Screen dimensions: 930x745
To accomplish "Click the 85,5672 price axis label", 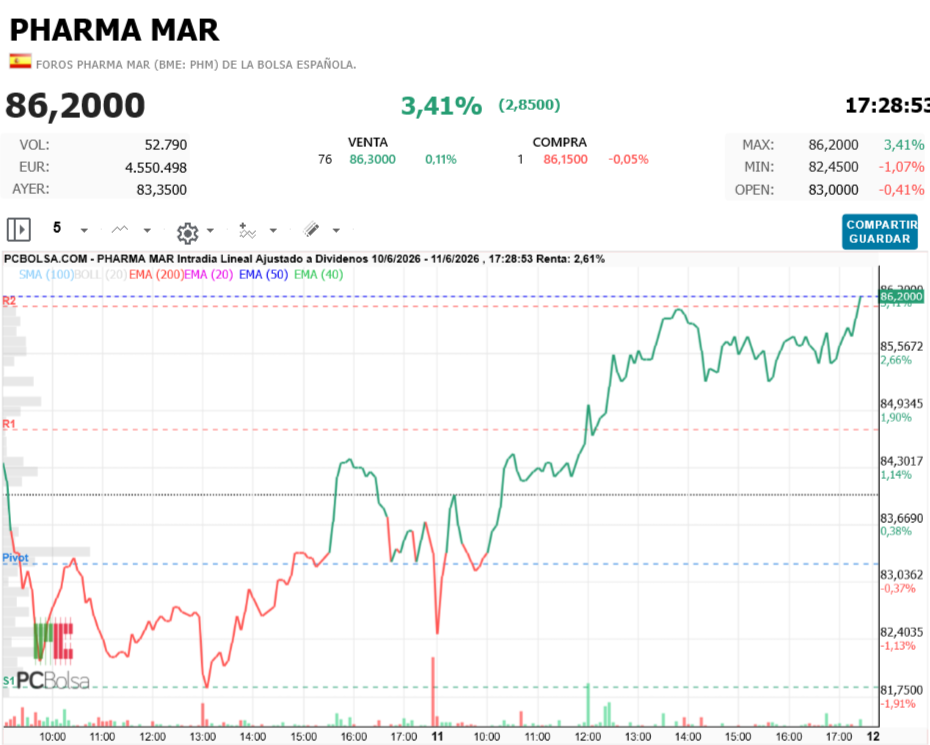I will (902, 346).
